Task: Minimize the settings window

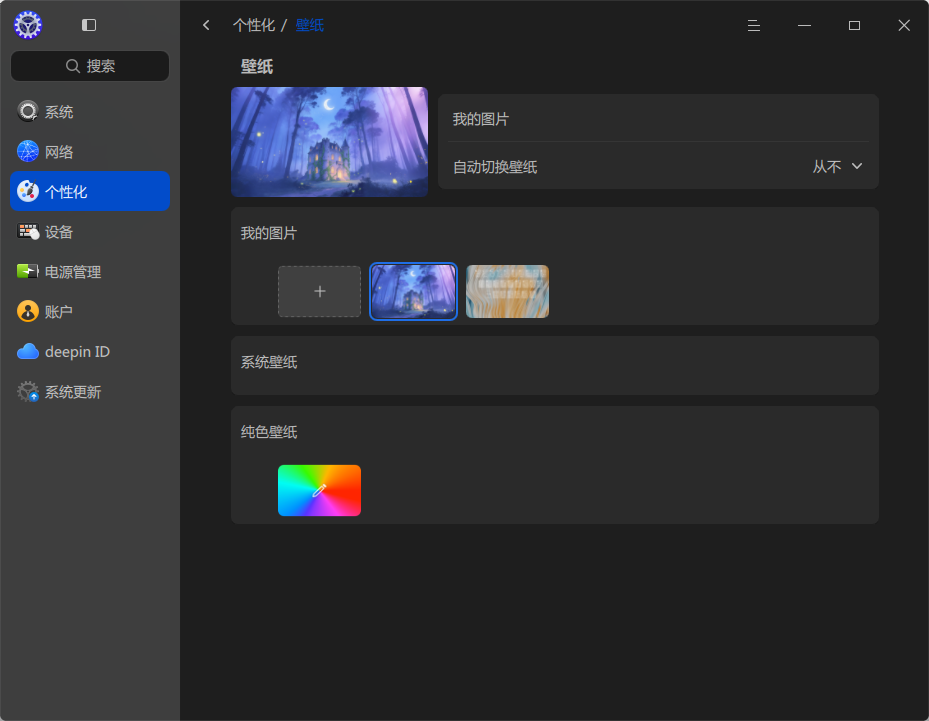Action: (804, 25)
